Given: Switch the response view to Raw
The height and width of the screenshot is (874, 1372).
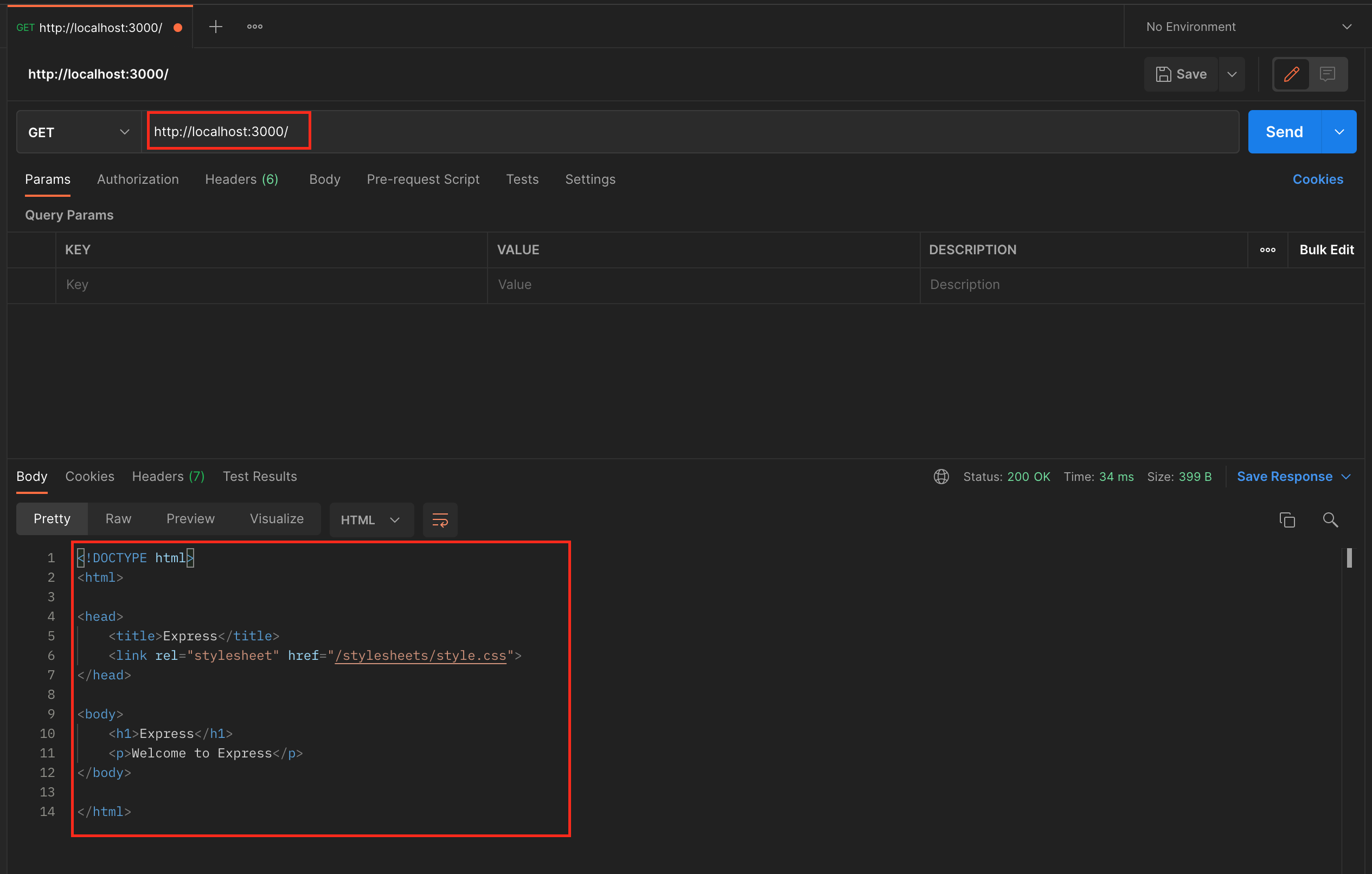Looking at the screenshot, I should 118,518.
